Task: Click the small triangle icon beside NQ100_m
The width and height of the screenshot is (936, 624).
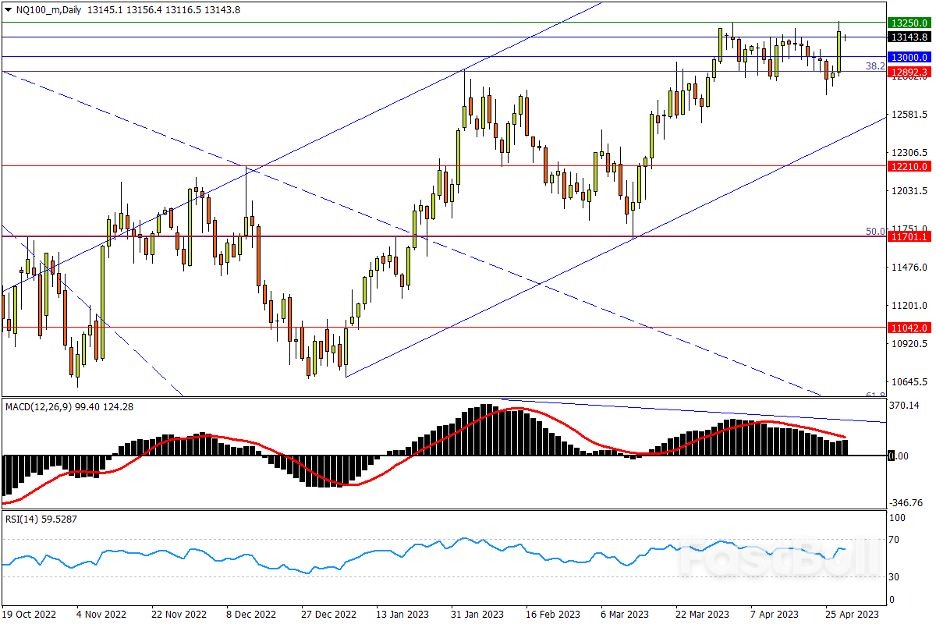Action: [8, 10]
